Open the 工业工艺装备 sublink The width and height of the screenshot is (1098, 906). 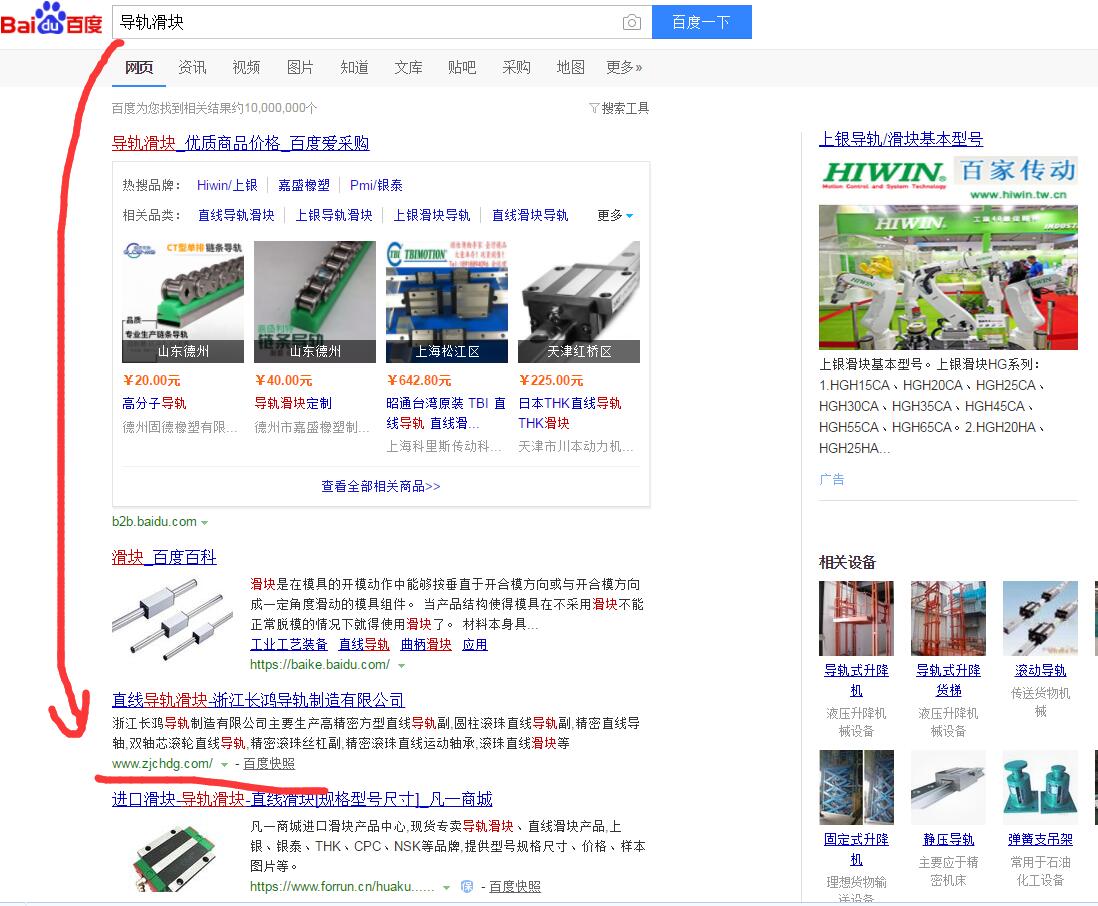click(x=289, y=644)
